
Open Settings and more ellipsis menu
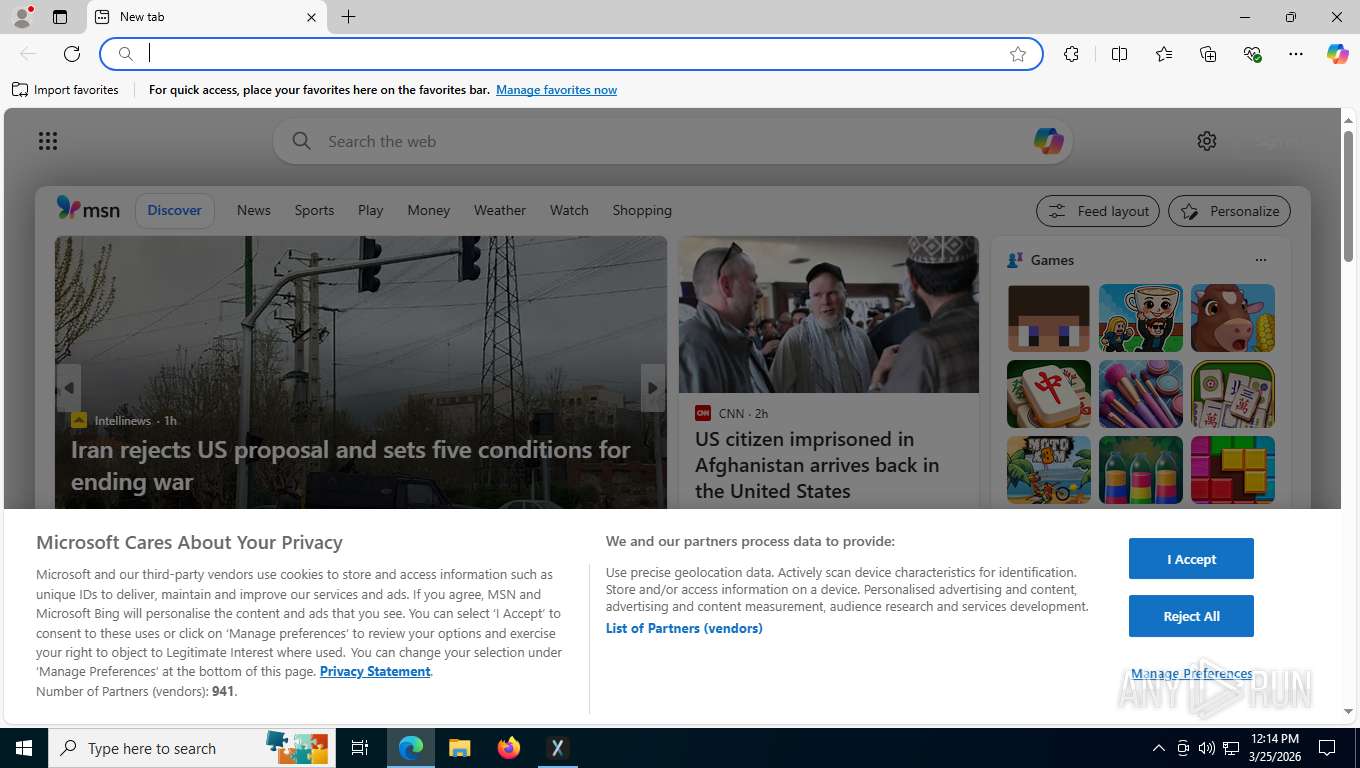[x=1296, y=54]
